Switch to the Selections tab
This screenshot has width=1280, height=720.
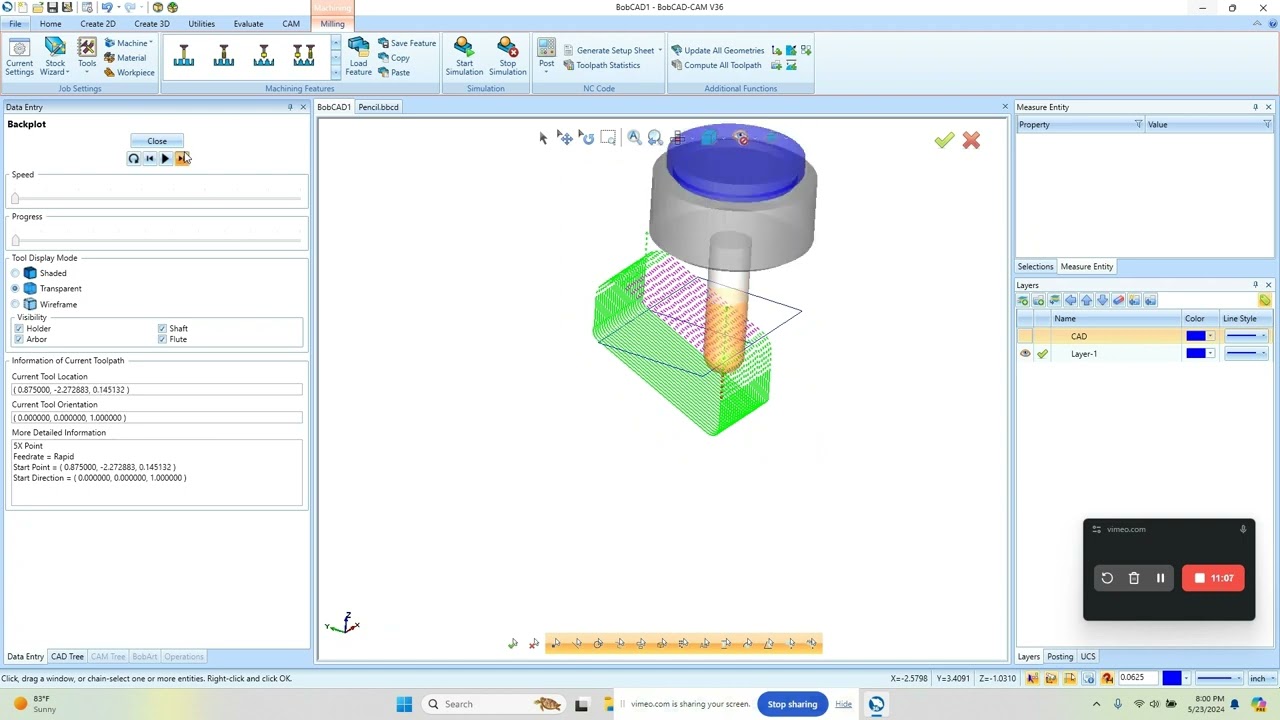tap(1035, 267)
